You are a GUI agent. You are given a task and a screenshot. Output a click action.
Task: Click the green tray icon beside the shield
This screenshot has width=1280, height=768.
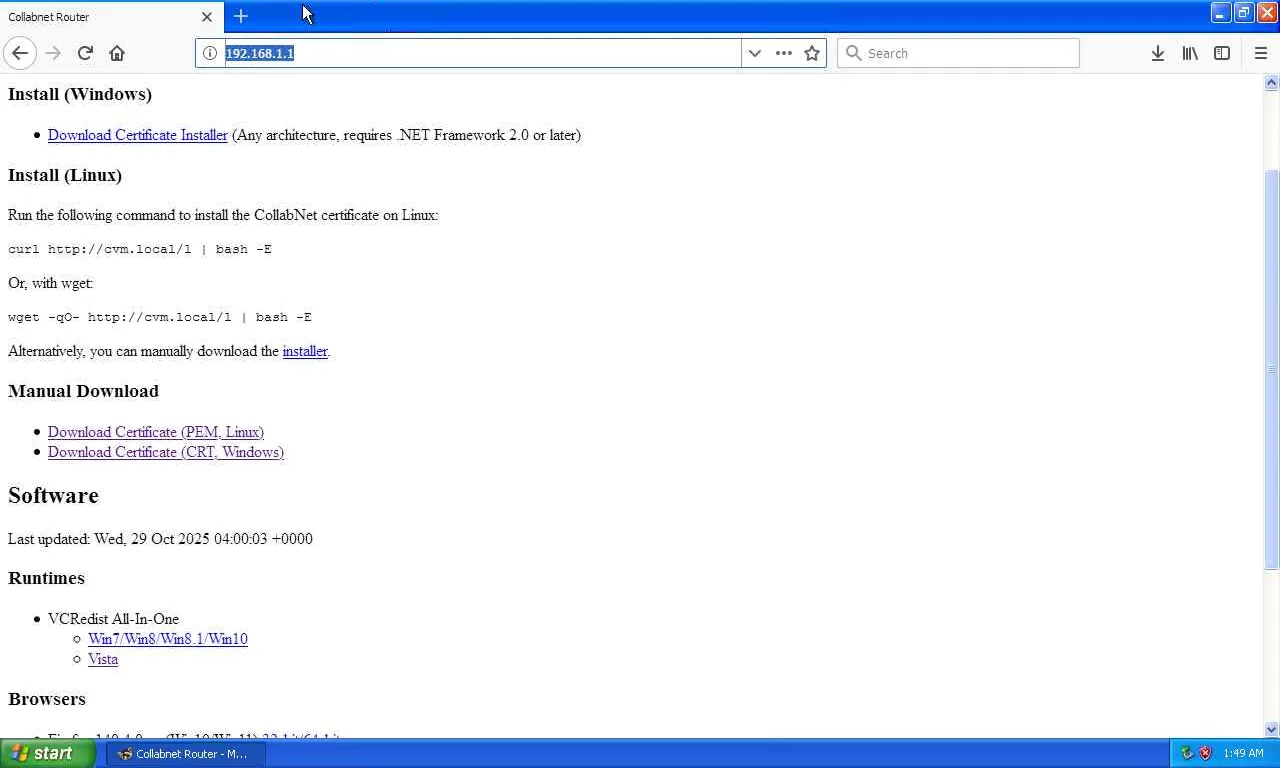(x=1187, y=753)
